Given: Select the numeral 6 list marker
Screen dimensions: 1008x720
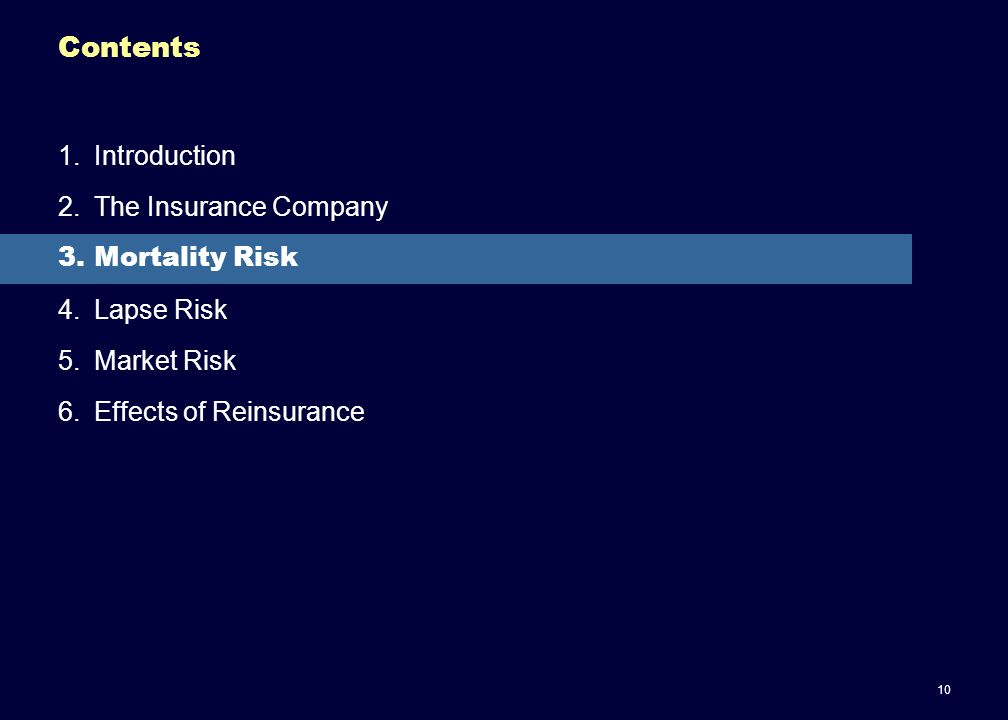Looking at the screenshot, I should coord(68,411).
